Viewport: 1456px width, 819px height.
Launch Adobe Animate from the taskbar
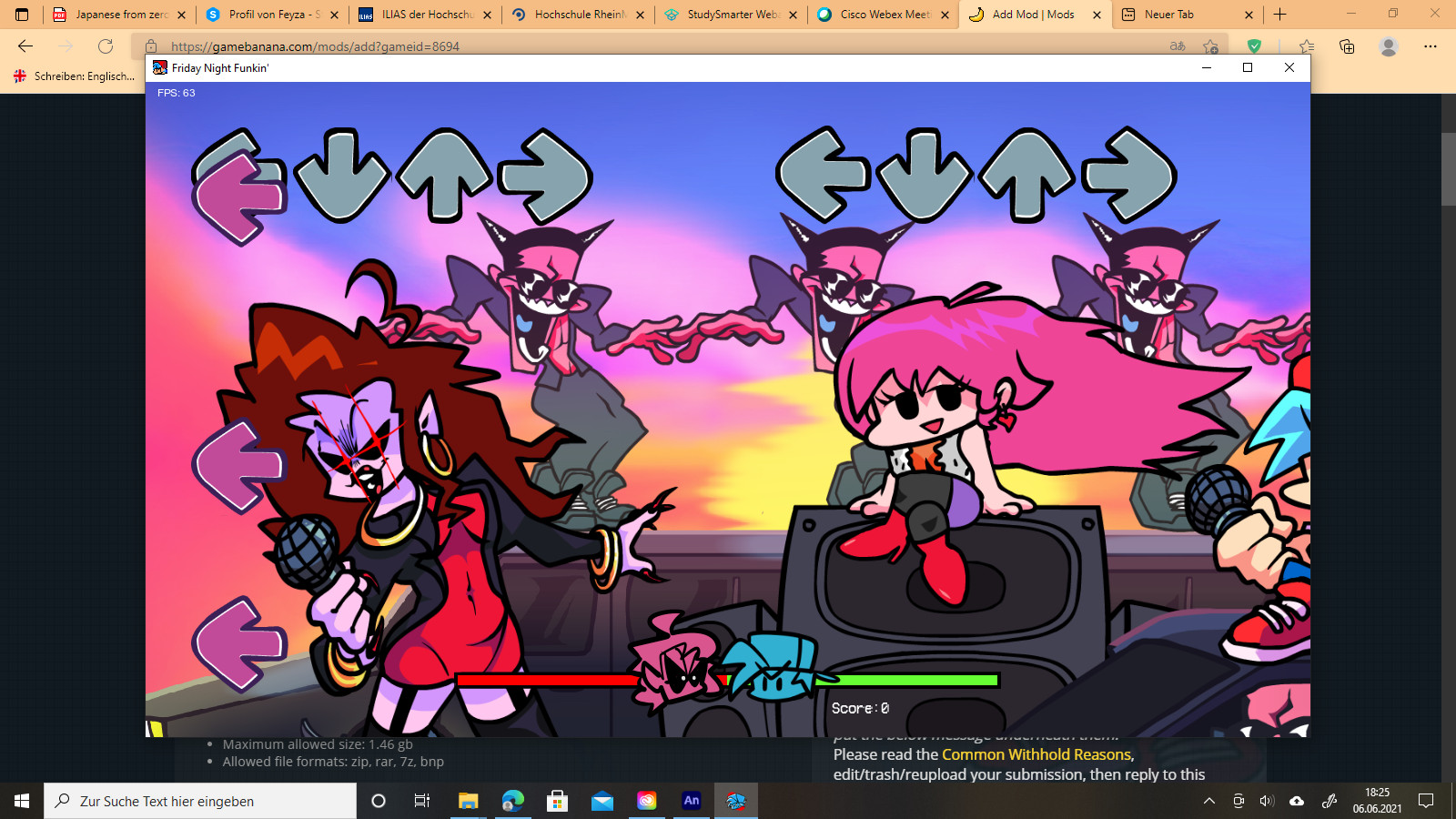pyautogui.click(x=692, y=801)
